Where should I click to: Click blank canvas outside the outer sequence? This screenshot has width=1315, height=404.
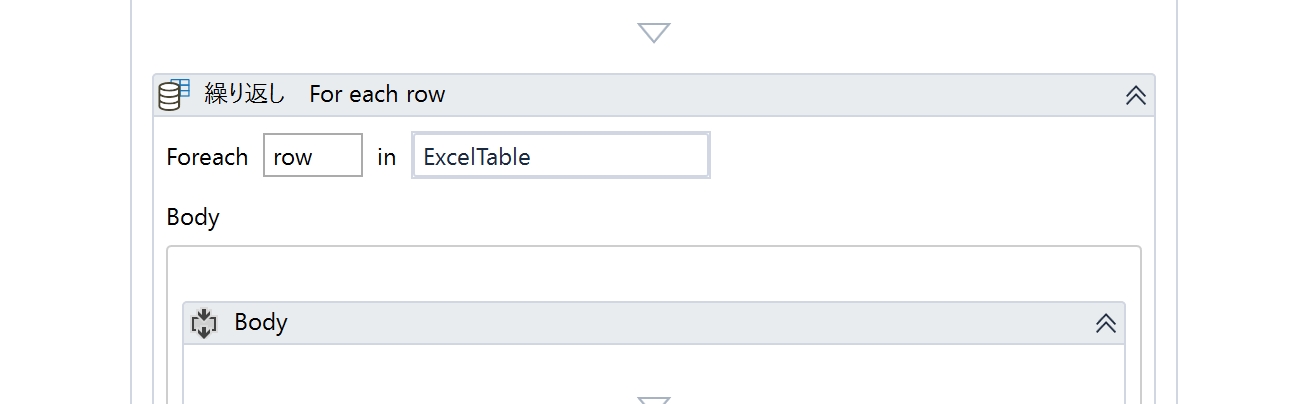65,200
